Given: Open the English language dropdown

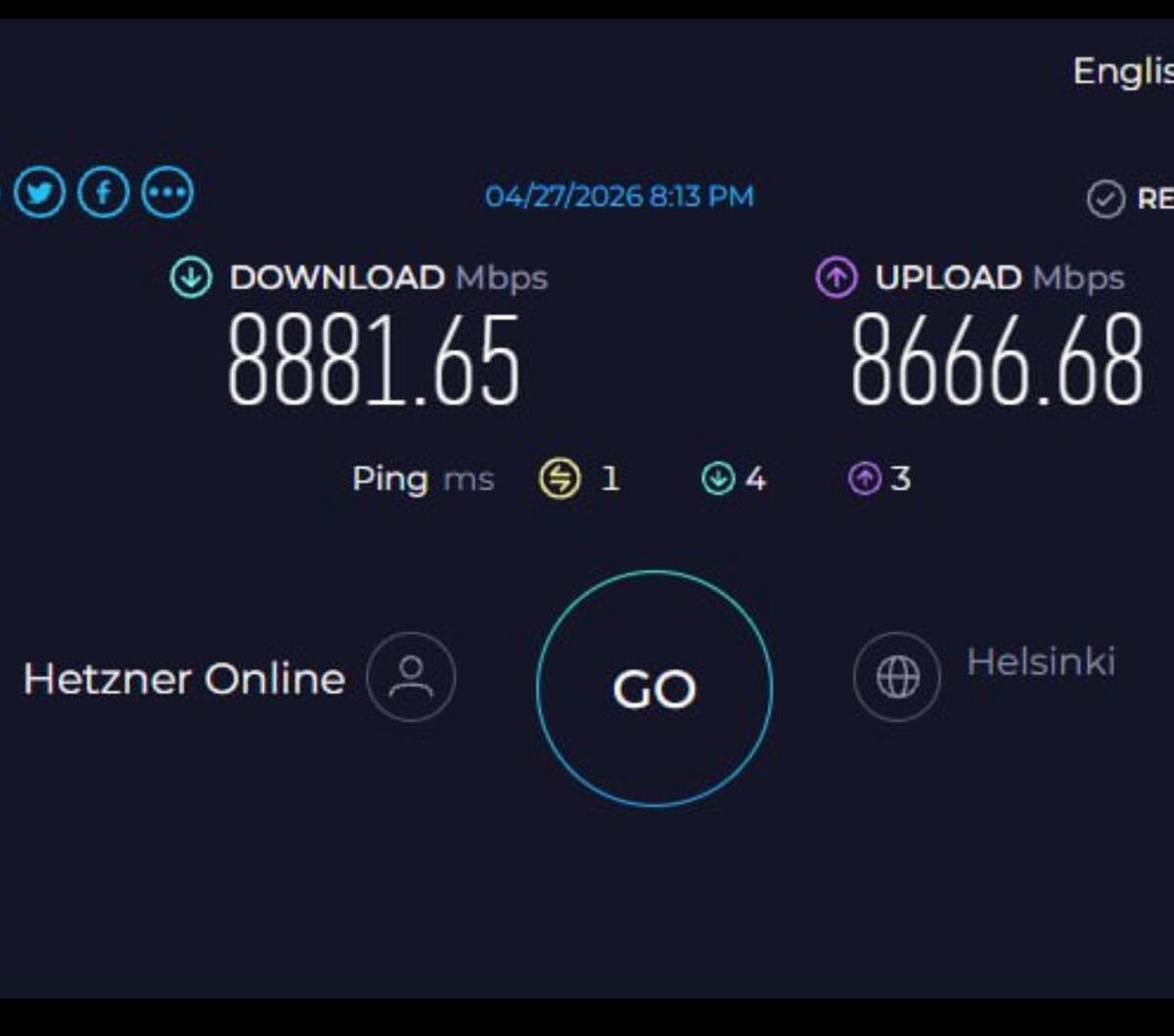Looking at the screenshot, I should point(1123,71).
